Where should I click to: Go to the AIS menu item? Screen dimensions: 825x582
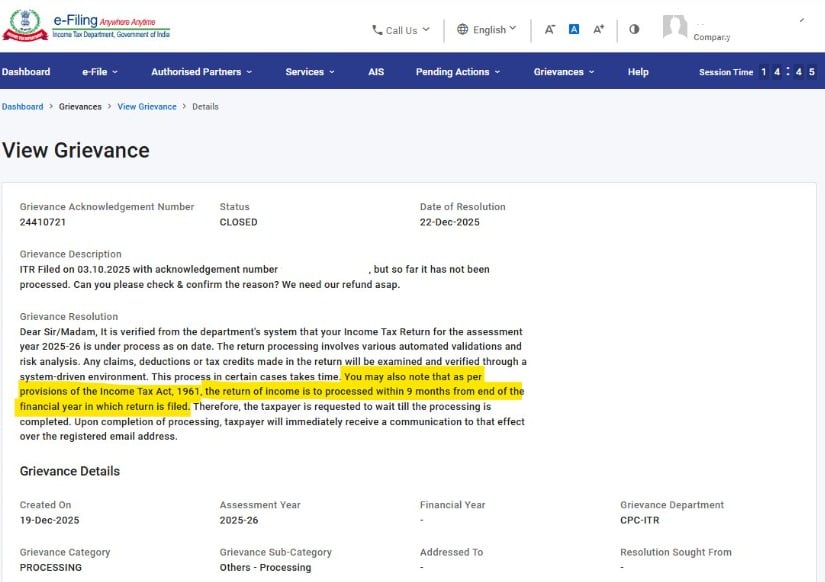pos(376,72)
